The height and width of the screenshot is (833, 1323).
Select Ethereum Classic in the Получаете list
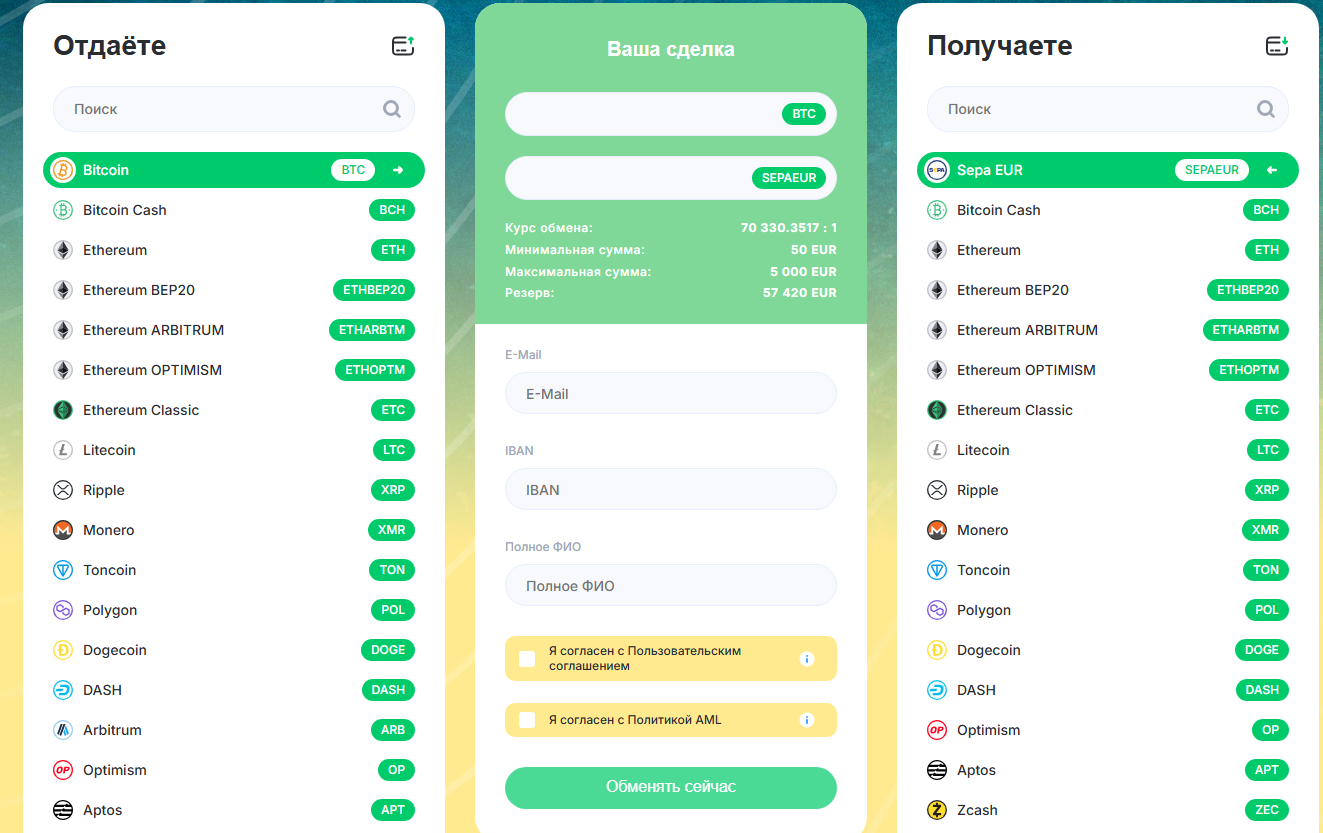[1108, 410]
